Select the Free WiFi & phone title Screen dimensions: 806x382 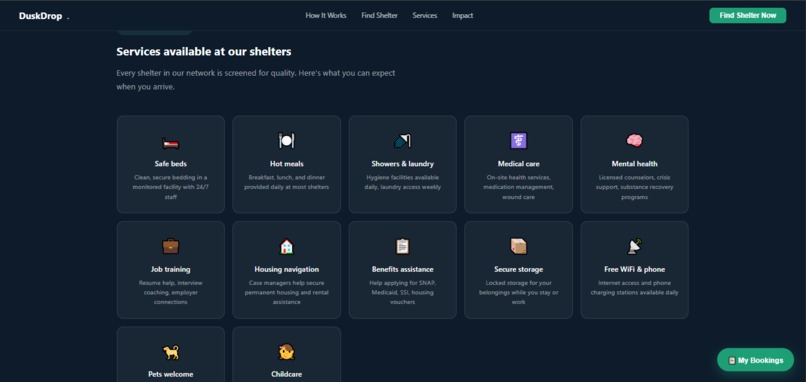(634, 269)
